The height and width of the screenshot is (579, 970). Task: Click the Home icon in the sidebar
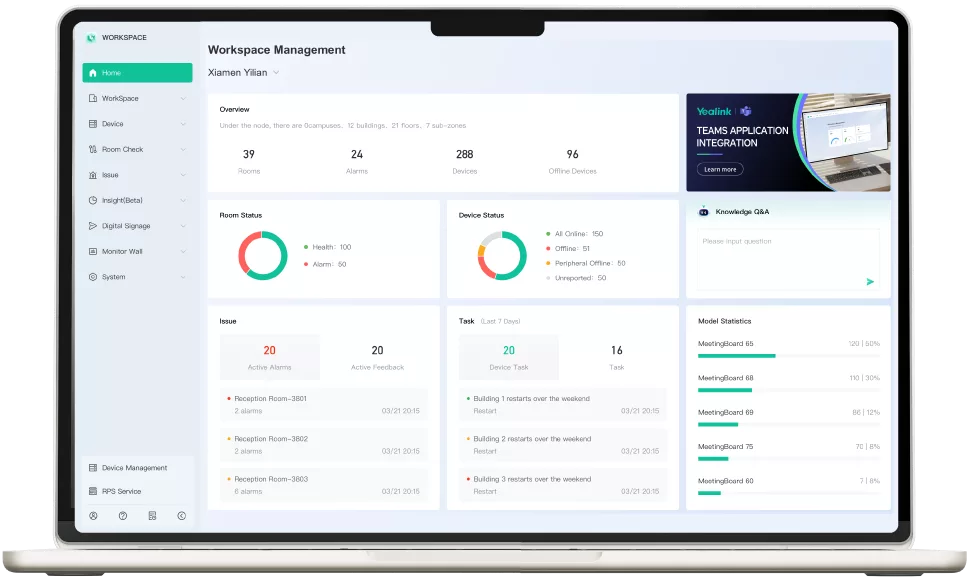click(x=93, y=73)
